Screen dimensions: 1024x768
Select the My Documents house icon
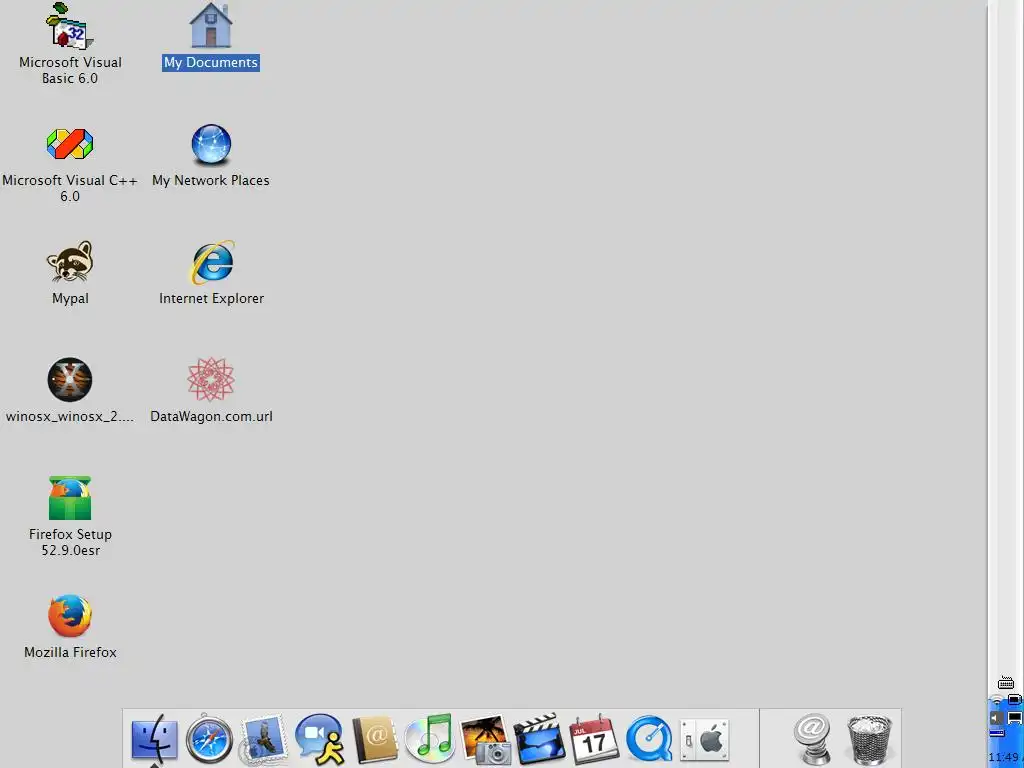coord(210,25)
